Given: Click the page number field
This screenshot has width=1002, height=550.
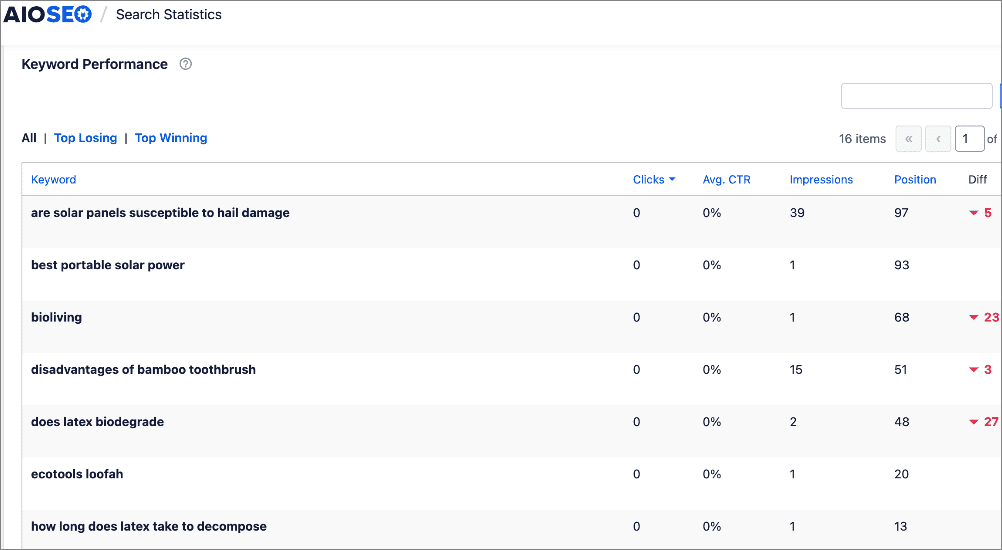Looking at the screenshot, I should [x=969, y=139].
